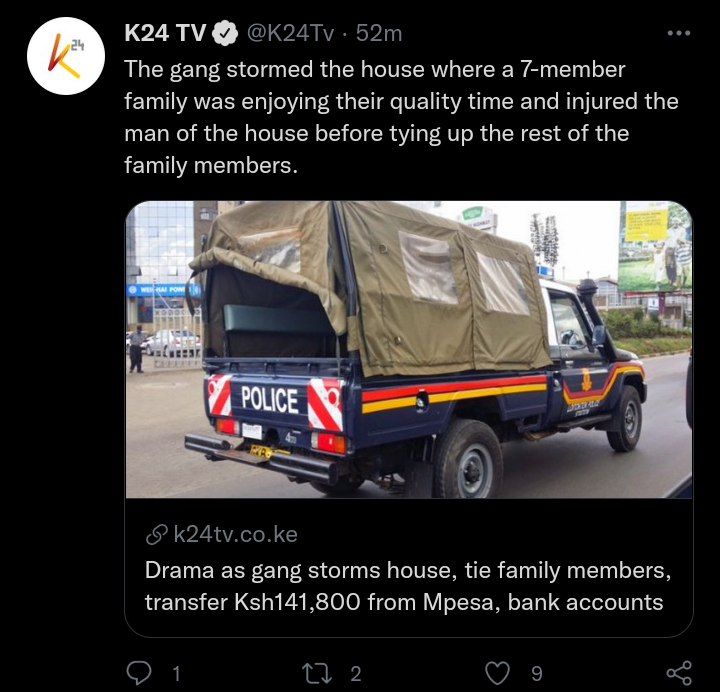
Task: Open the K24 TV profile avatar
Action: pyautogui.click(x=66, y=56)
